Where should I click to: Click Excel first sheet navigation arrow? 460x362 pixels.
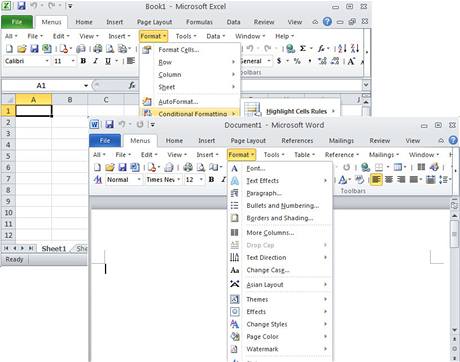pyautogui.click(x=6, y=248)
